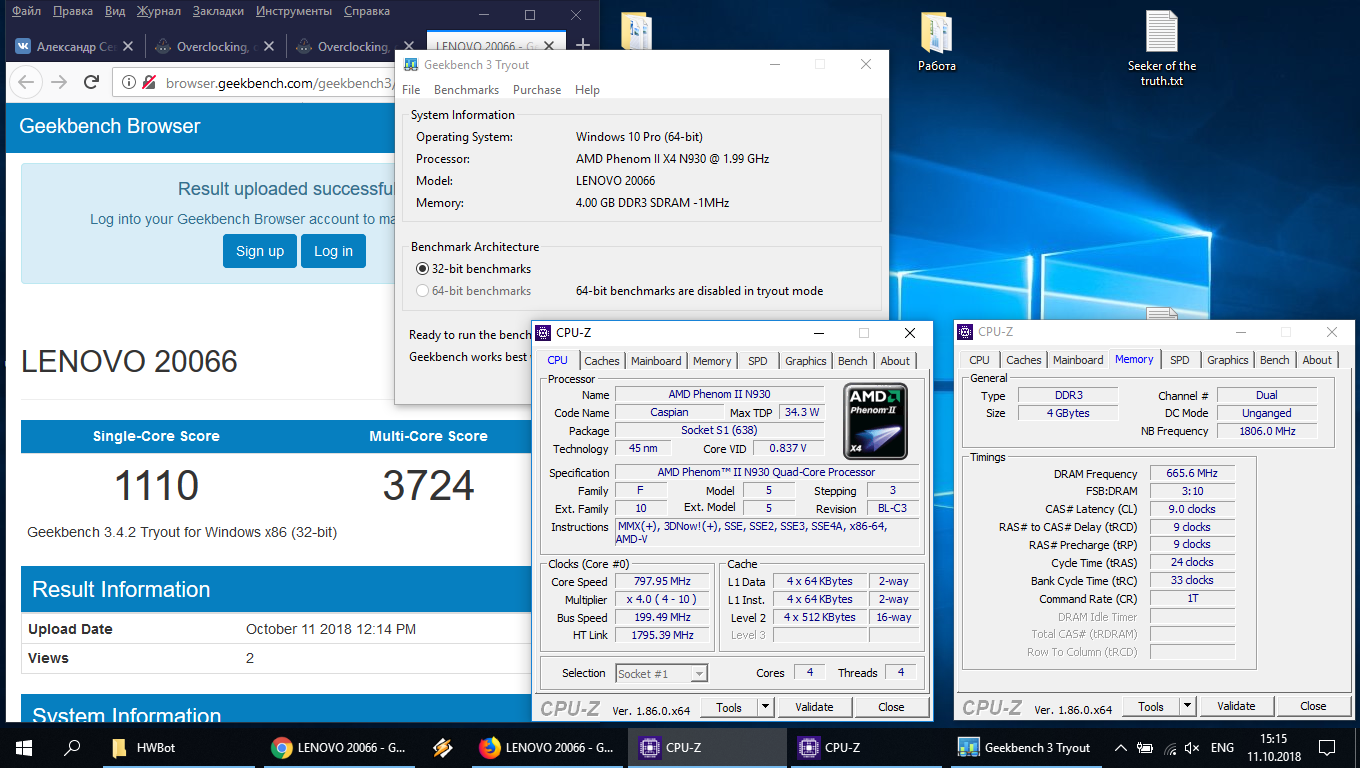Click Geekbench Browser header title
The width and height of the screenshot is (1360, 768).
pyautogui.click(x=110, y=126)
